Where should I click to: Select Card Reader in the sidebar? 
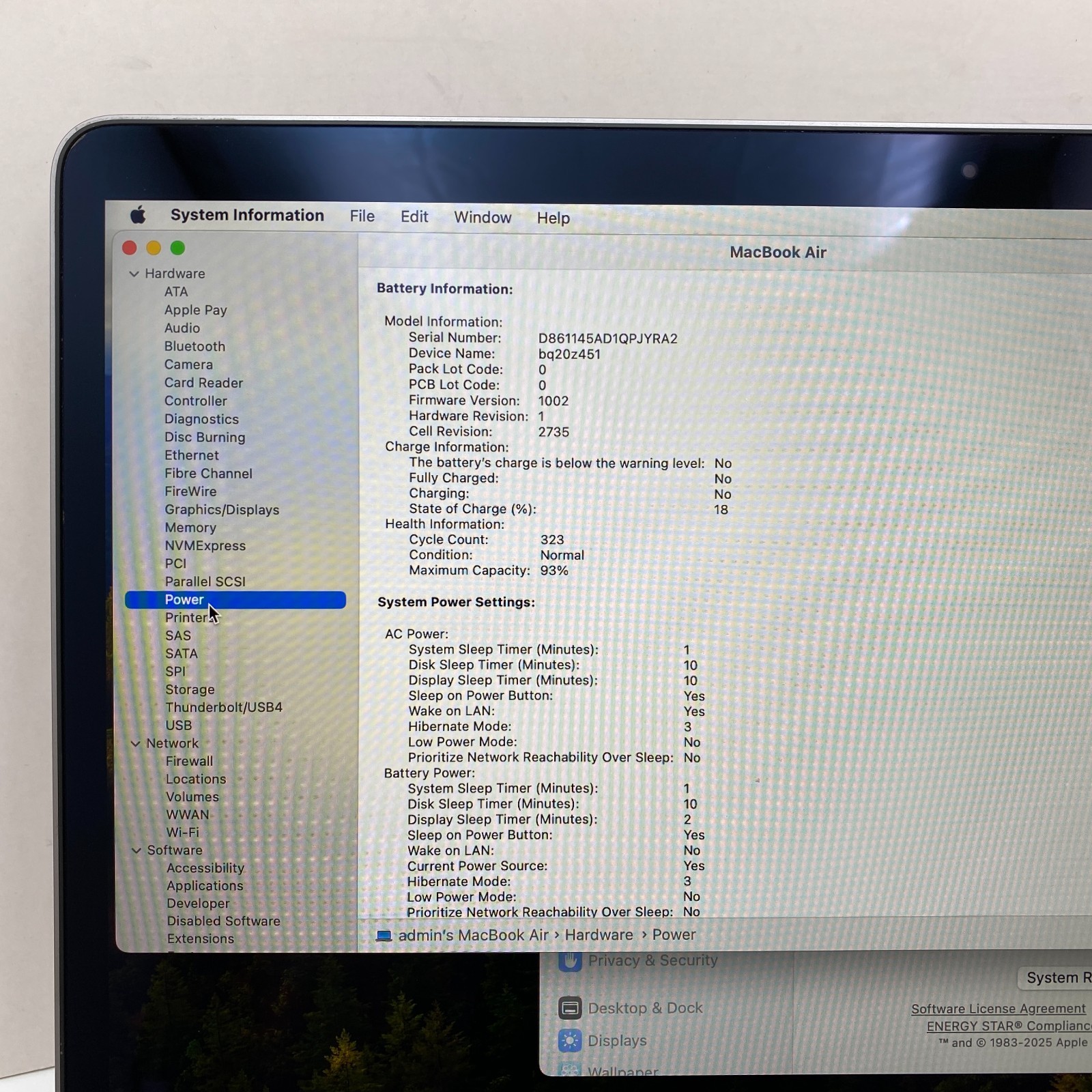click(x=203, y=383)
